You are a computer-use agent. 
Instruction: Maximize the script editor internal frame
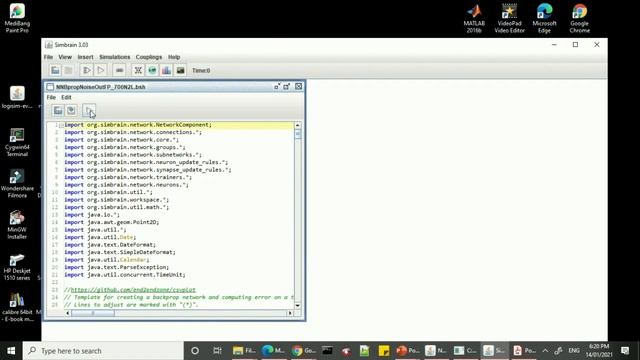click(287, 87)
